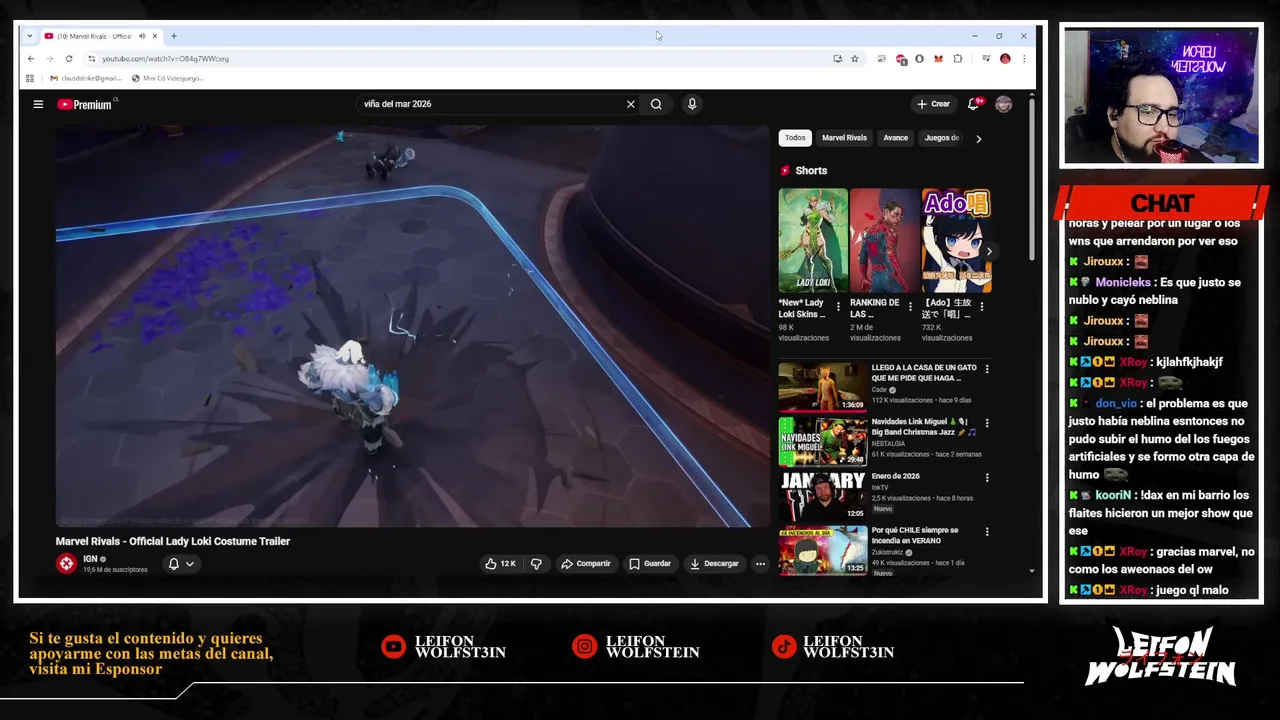
Task: Open the Lady Loki Skins short
Action: click(x=813, y=240)
